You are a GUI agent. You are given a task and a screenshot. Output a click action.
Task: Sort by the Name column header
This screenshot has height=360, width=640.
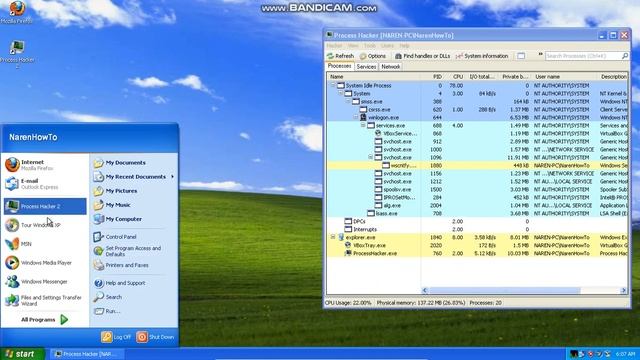pos(373,77)
